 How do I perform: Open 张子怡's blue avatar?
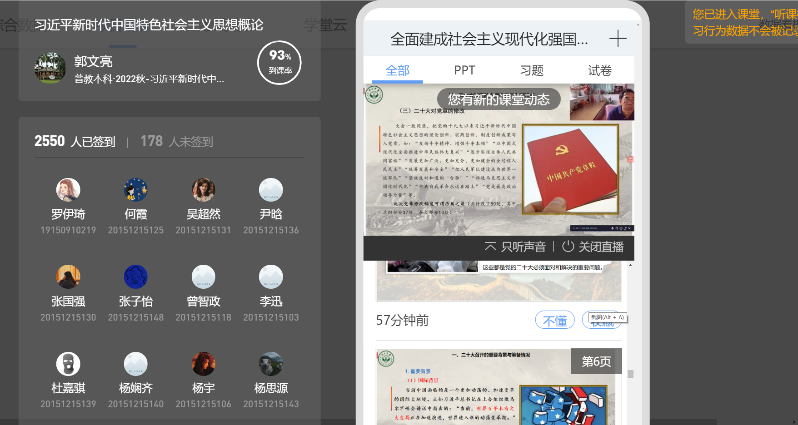click(136, 277)
